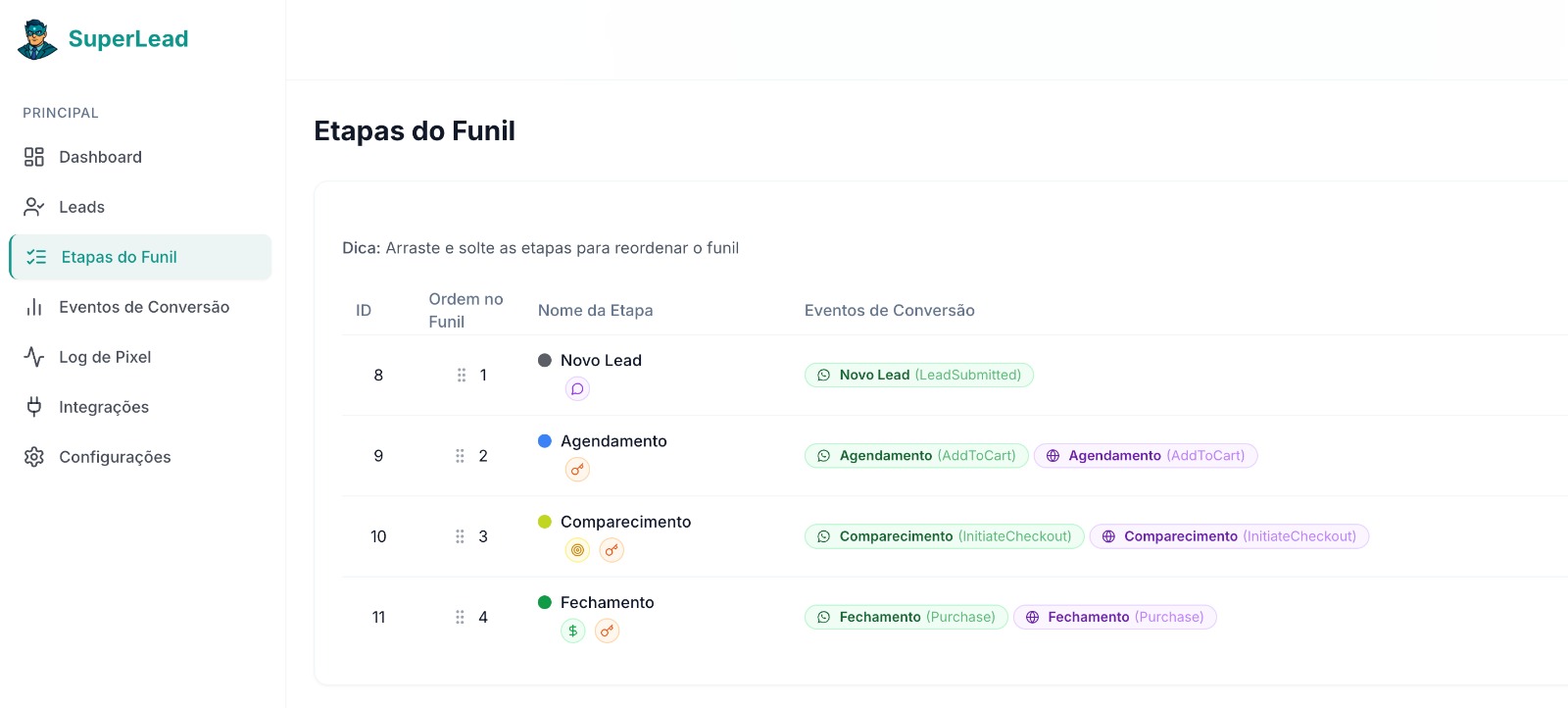Grab the drag handle for Agendamento row

point(460,456)
